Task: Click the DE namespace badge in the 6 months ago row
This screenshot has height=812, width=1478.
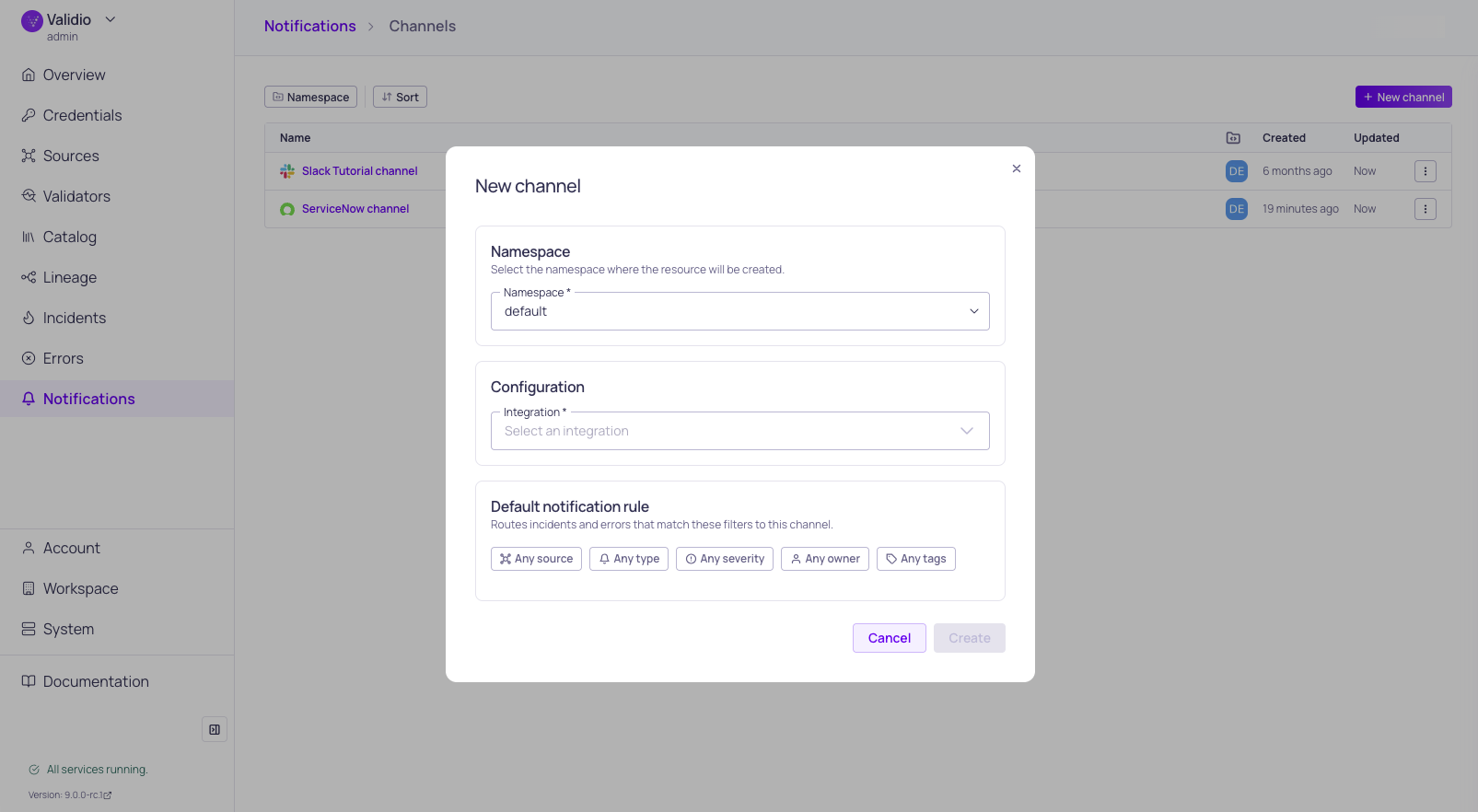Action: (1237, 171)
